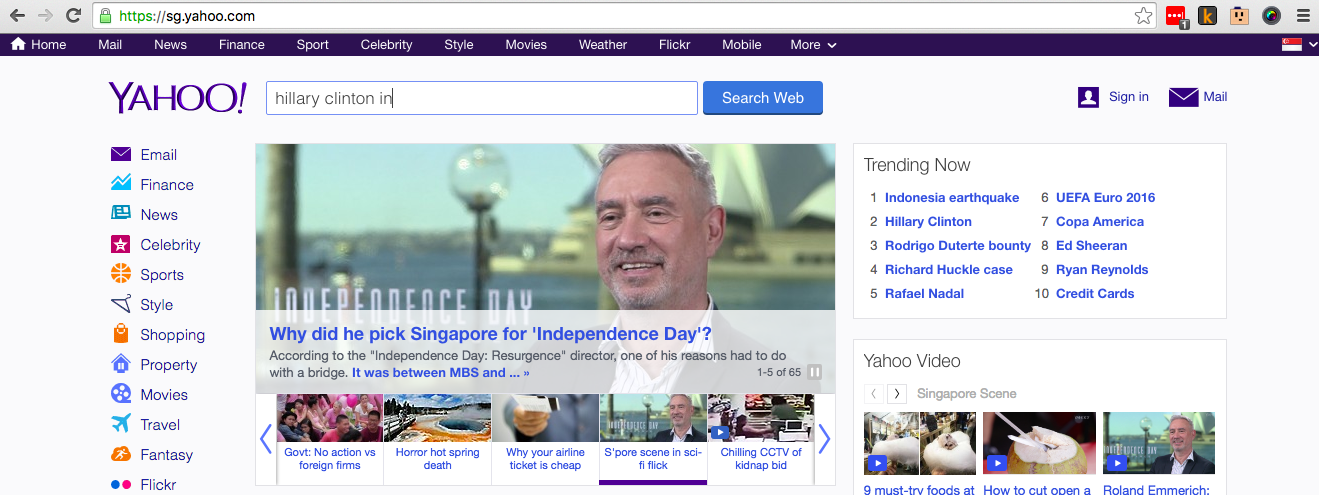1319x495 pixels.
Task: Click the News icon in sidebar
Action: coord(121,213)
